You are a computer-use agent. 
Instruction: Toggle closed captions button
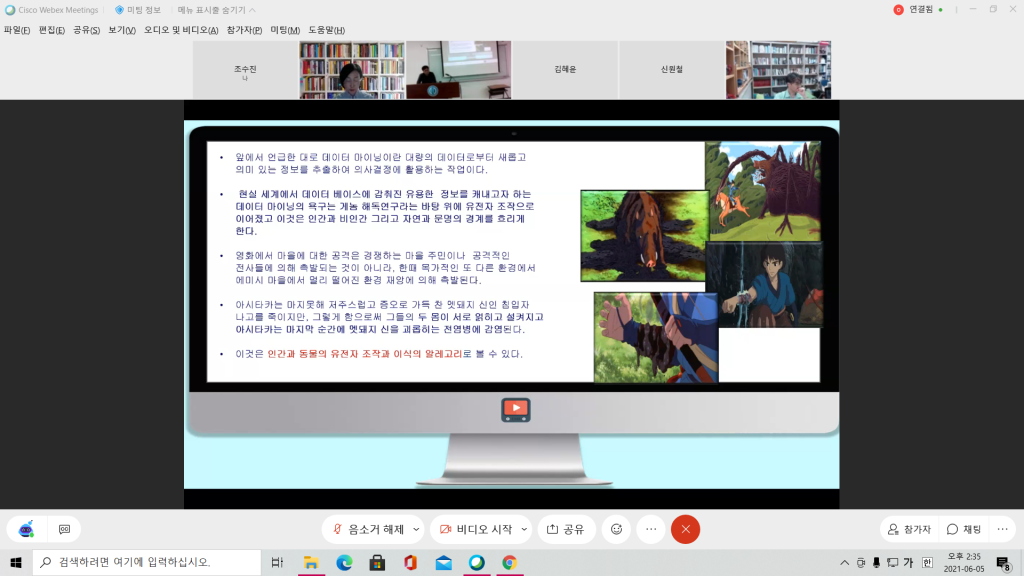coord(64,529)
